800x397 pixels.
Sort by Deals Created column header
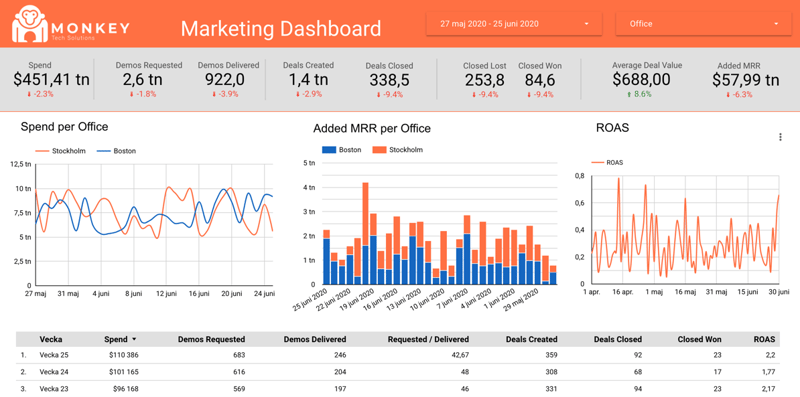[x=531, y=339]
